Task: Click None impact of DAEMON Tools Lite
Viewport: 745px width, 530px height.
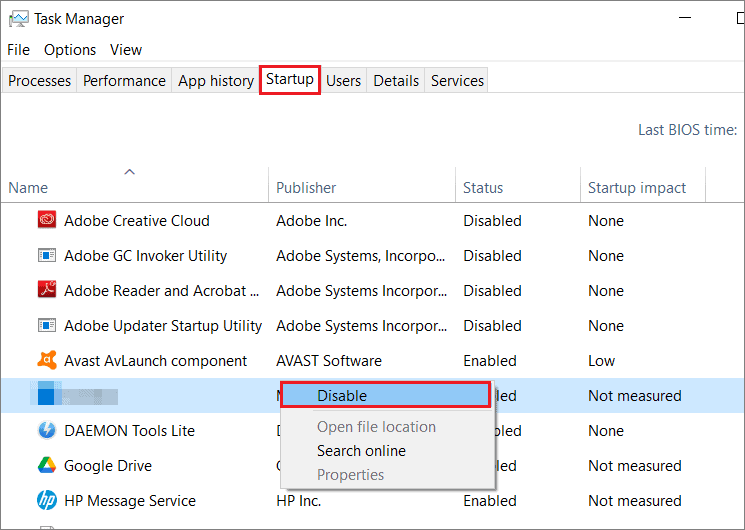Action: click(x=606, y=431)
